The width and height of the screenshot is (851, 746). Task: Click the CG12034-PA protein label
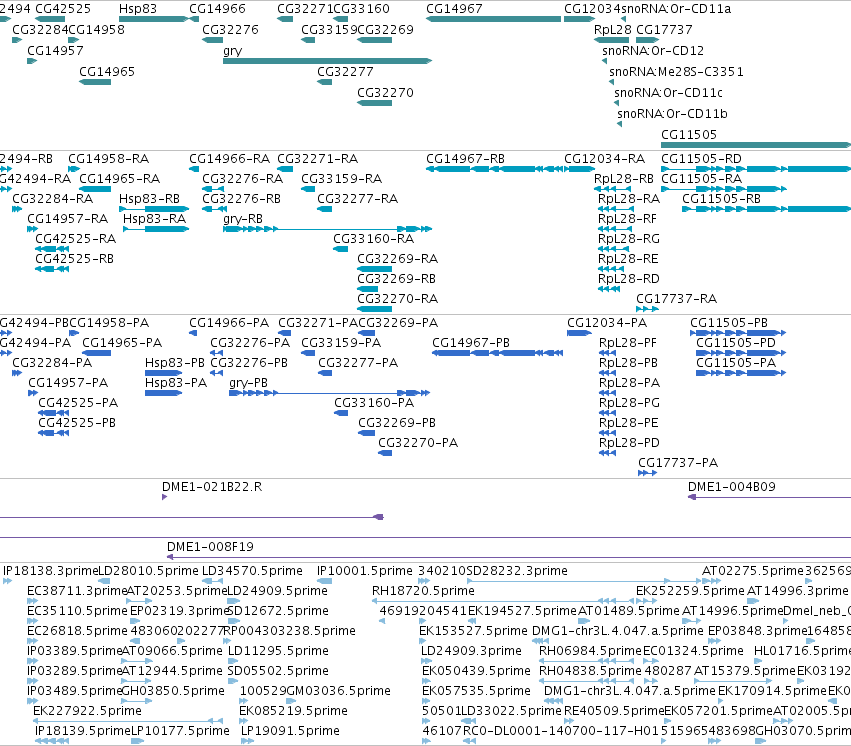pos(607,323)
